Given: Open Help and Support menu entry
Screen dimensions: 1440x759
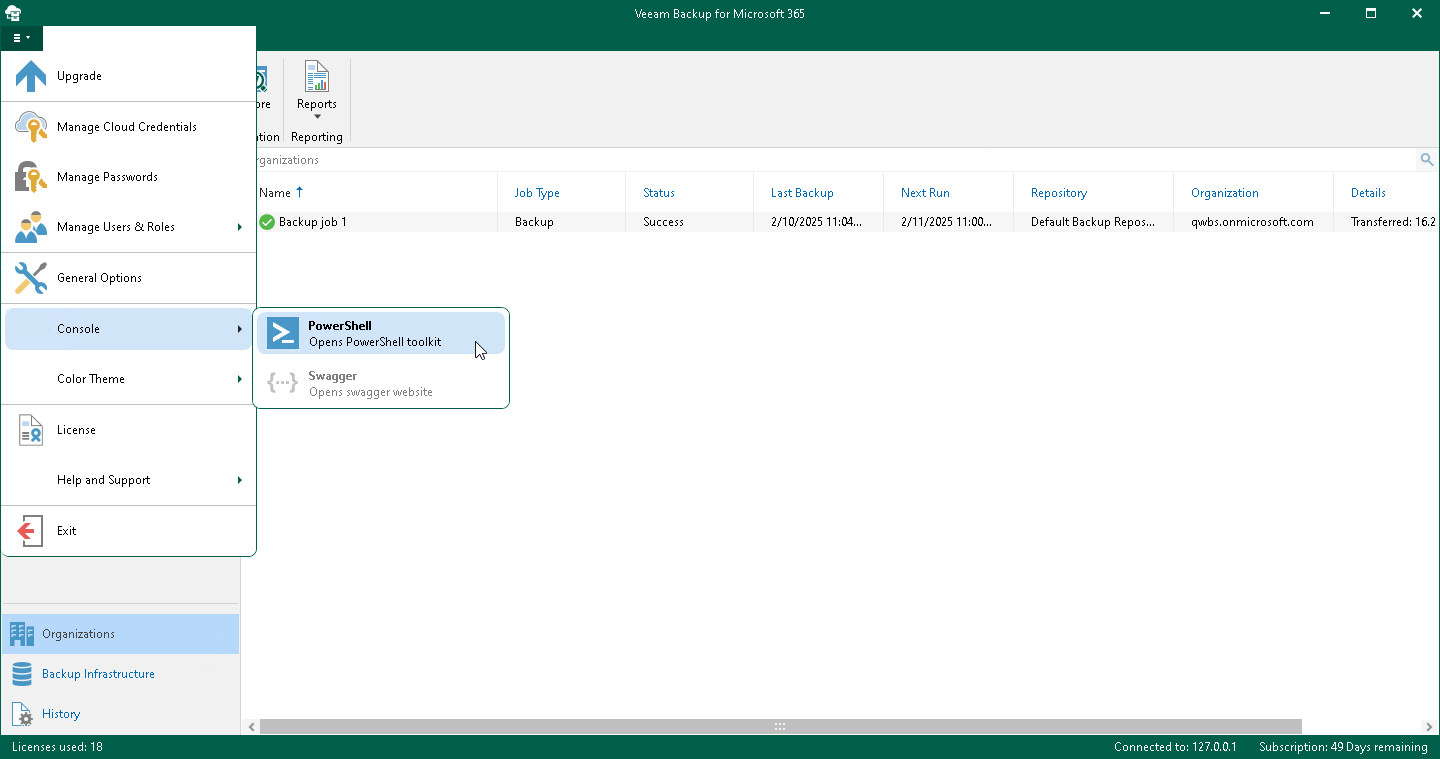Looking at the screenshot, I should click(x=128, y=480).
